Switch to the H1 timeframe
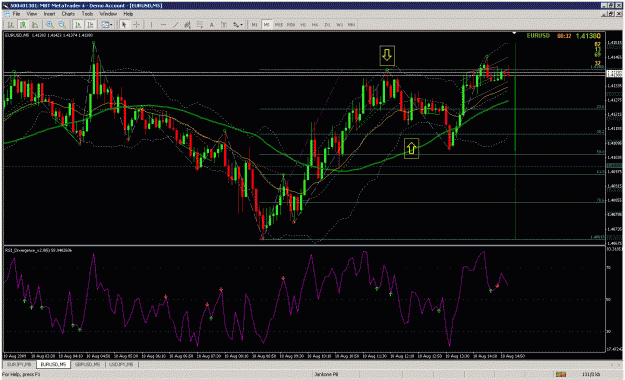 click(303, 25)
